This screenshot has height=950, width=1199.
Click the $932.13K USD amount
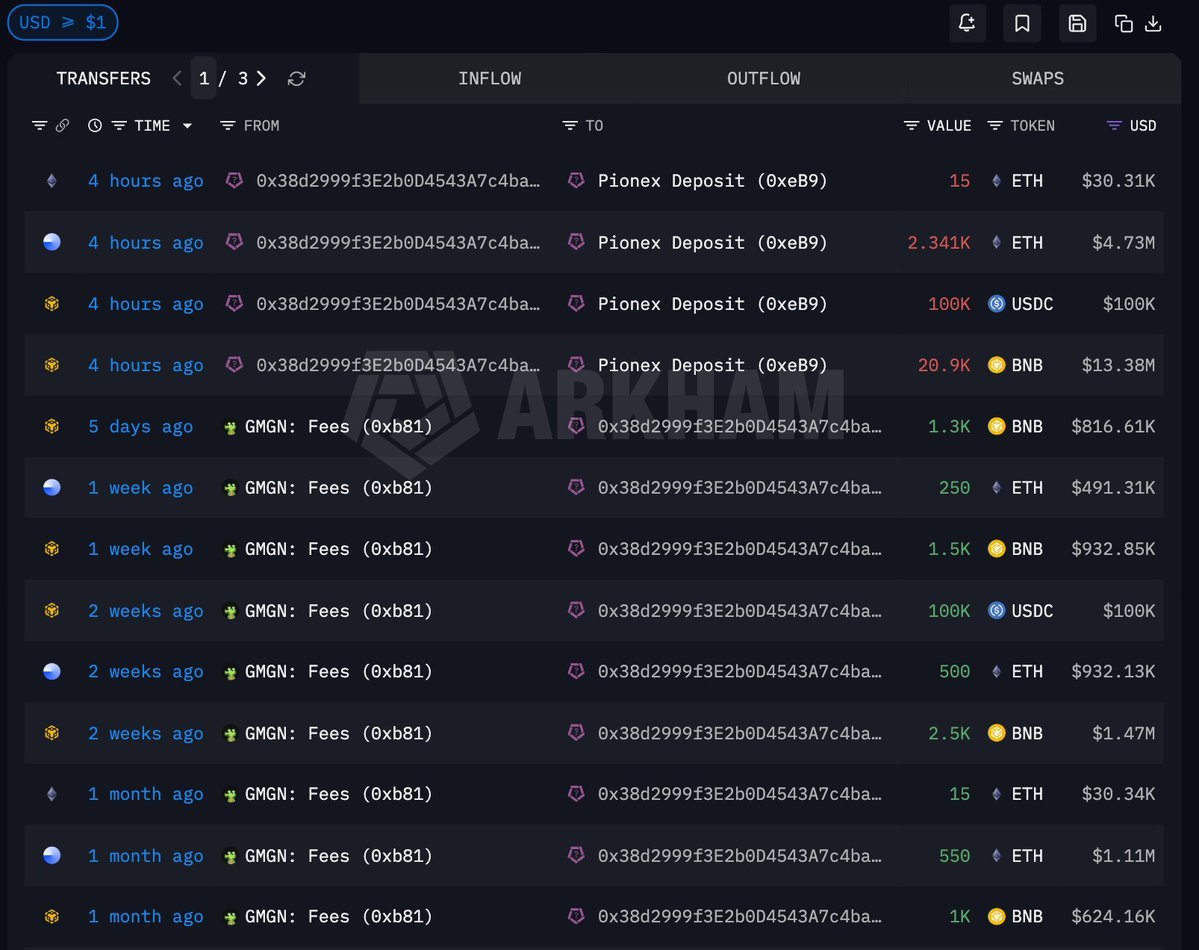click(x=1113, y=671)
